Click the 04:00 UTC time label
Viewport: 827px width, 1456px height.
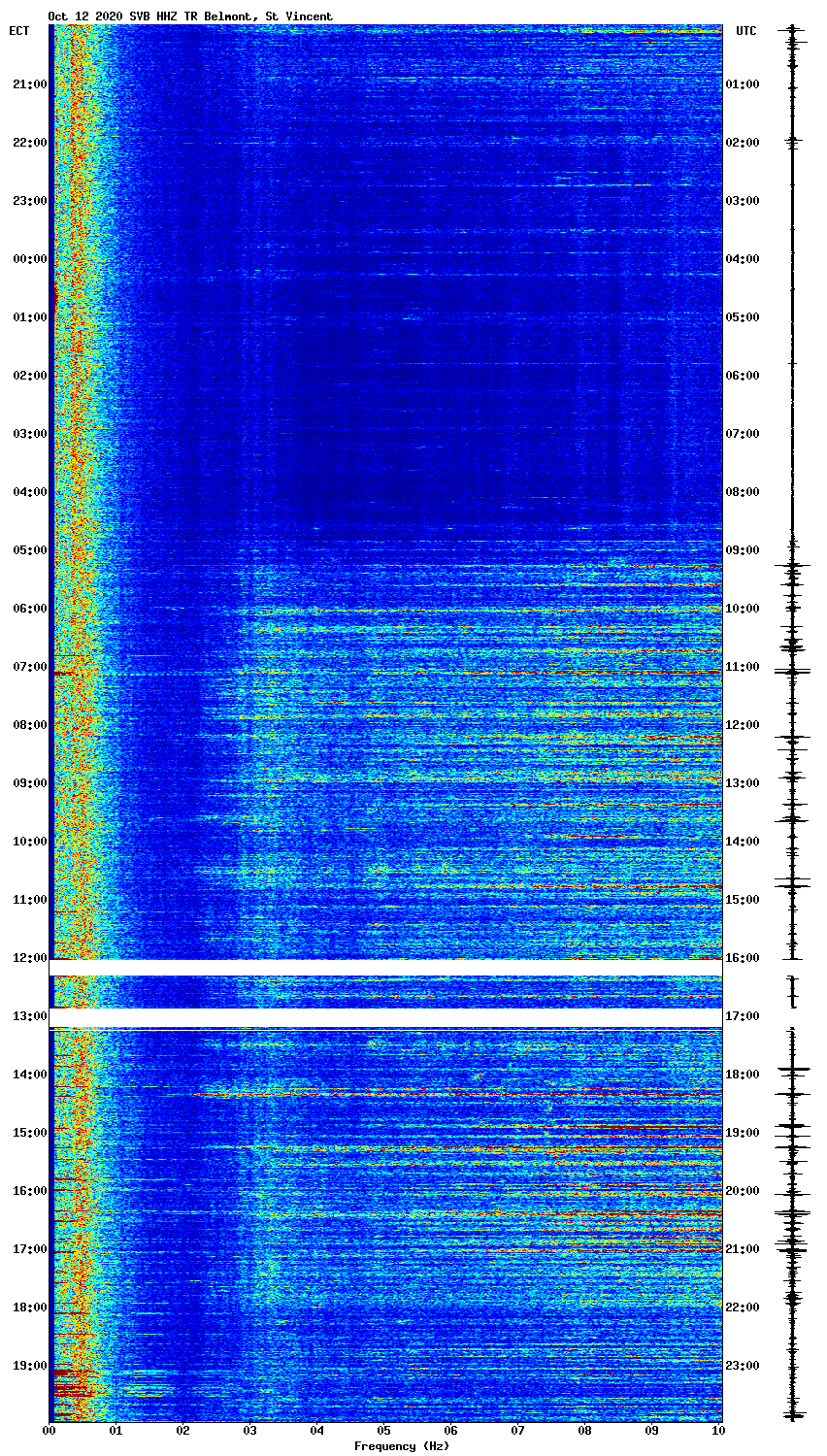click(x=743, y=259)
